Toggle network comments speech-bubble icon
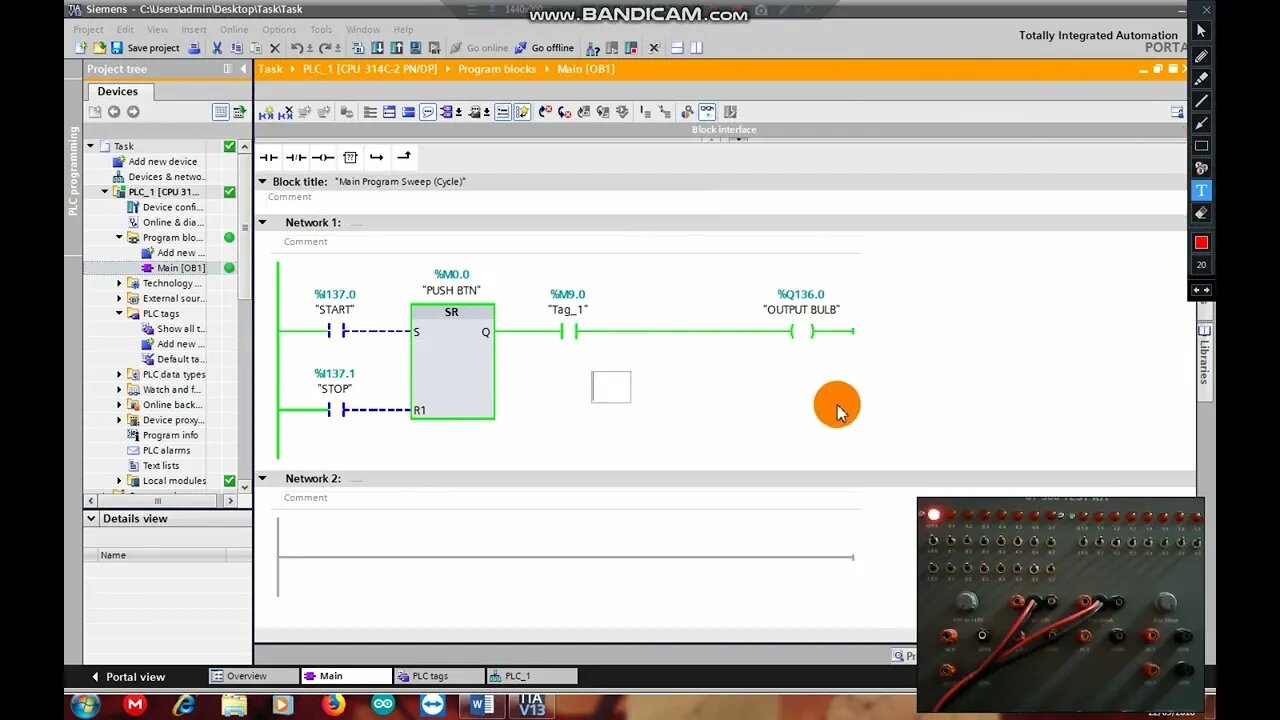The image size is (1280, 720). (x=428, y=112)
